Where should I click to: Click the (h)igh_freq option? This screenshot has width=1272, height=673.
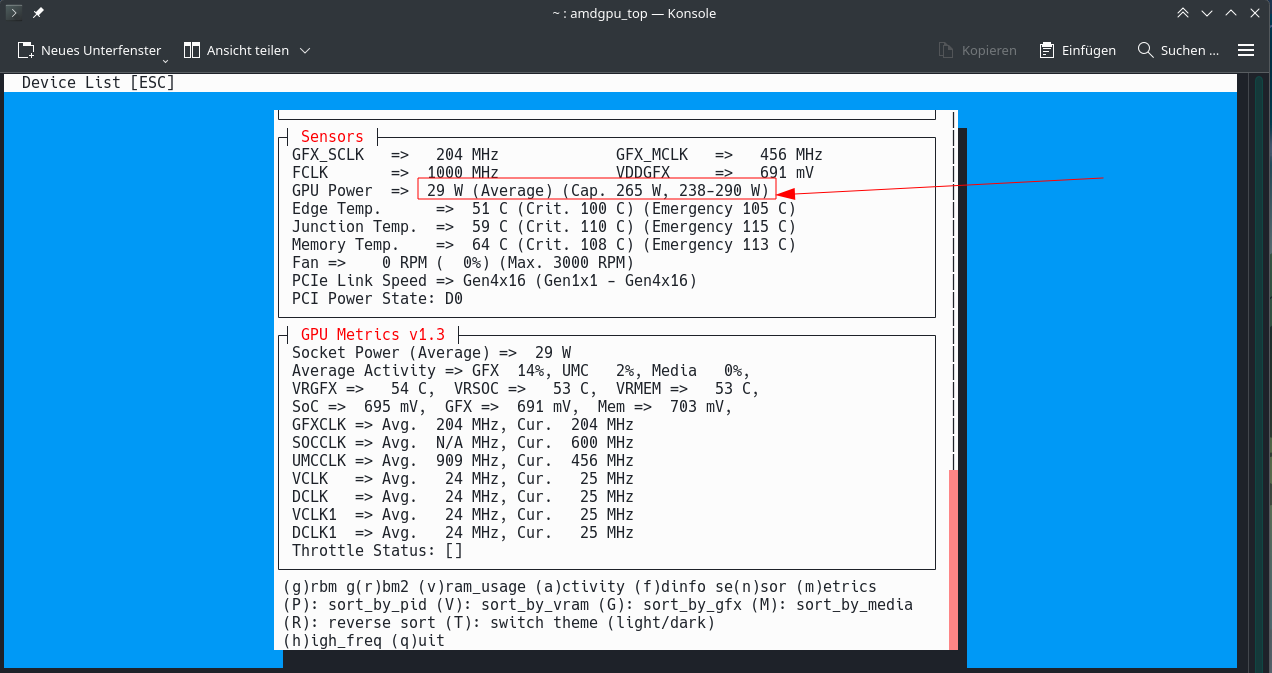click(332, 641)
